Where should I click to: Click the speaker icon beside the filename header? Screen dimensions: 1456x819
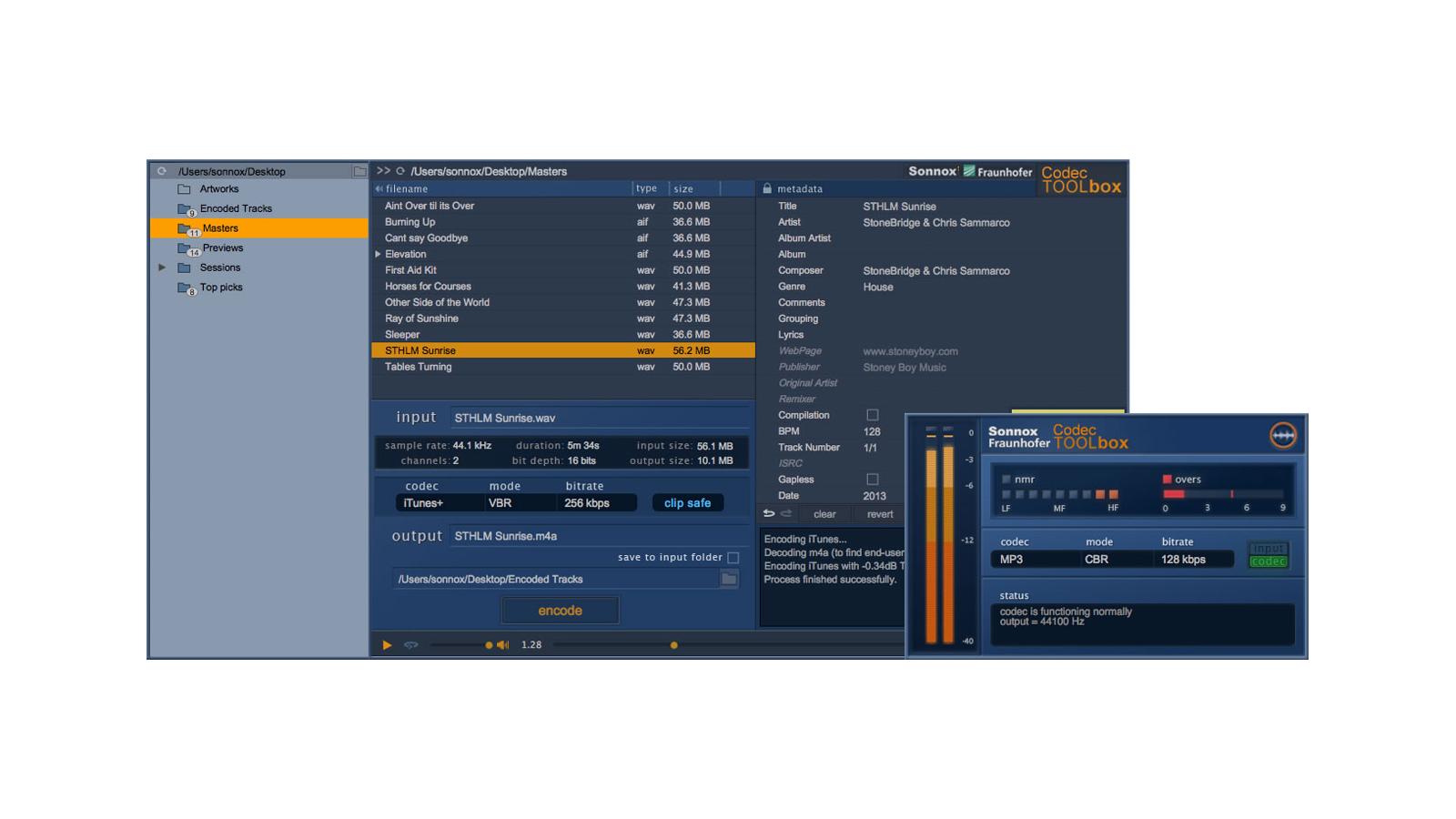tap(379, 188)
